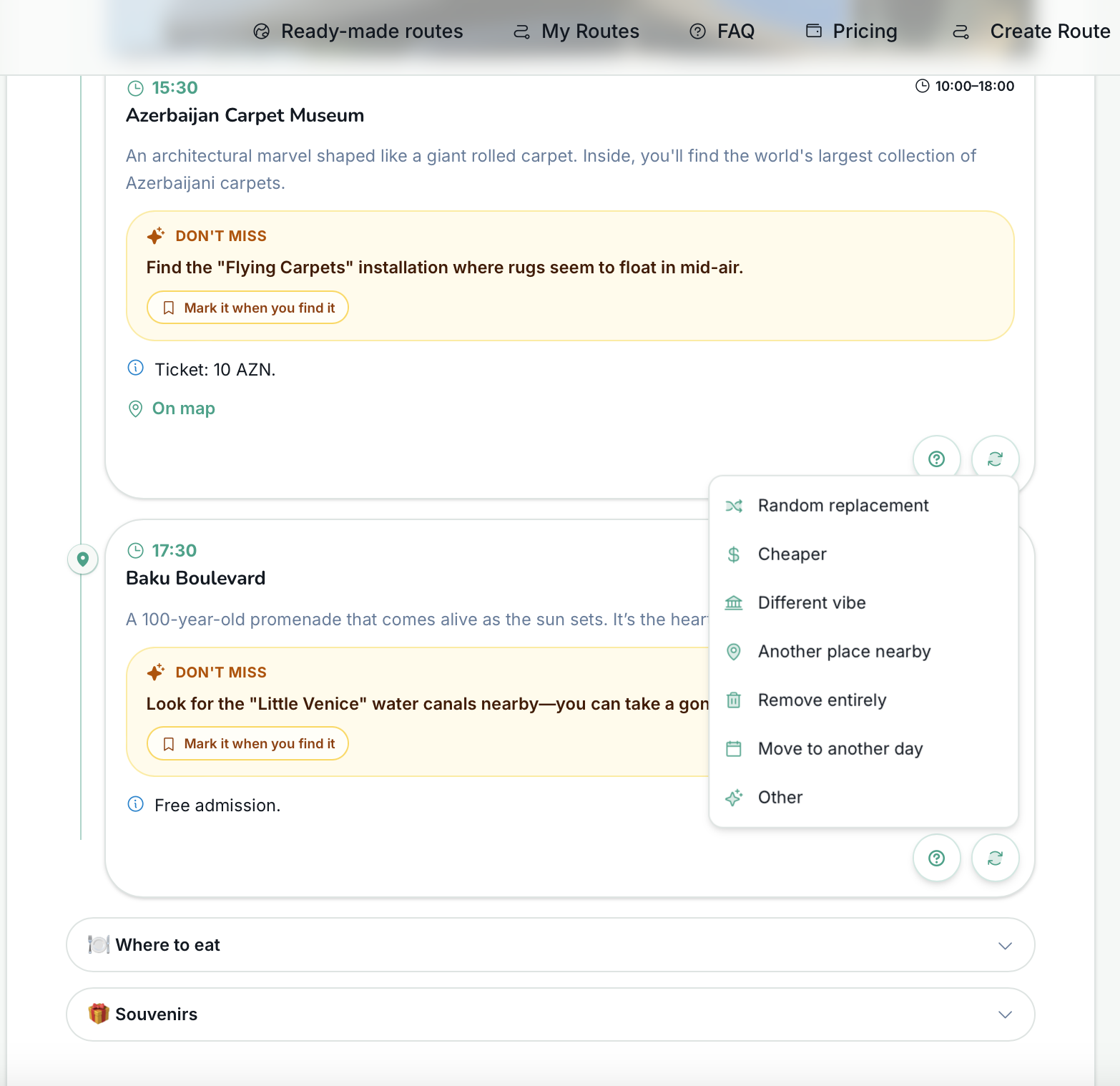Click the clock icon beside 15:30

pos(135,88)
